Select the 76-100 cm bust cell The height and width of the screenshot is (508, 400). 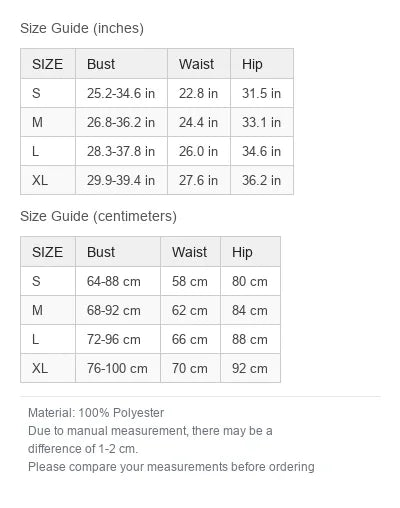tap(118, 368)
